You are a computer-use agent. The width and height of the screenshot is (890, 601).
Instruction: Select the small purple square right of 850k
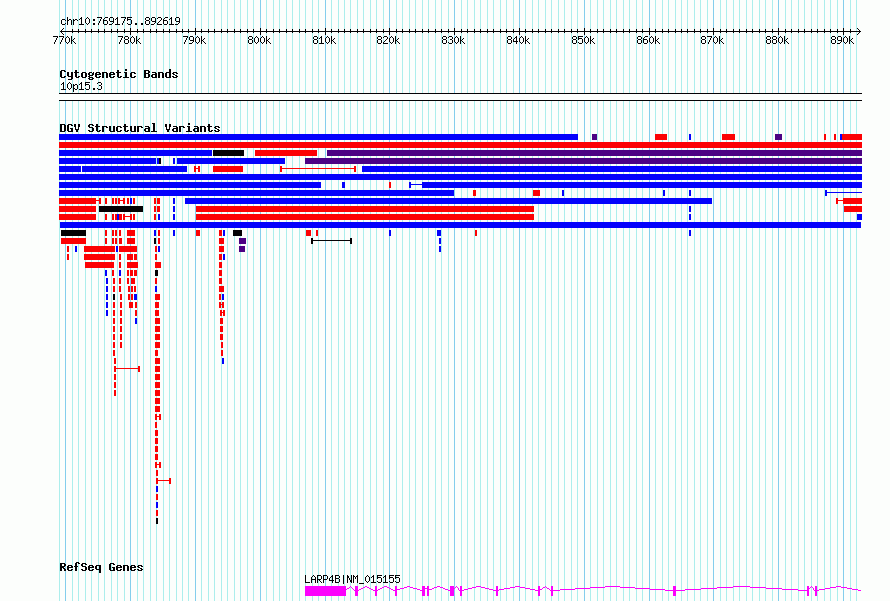pyautogui.click(x=594, y=137)
